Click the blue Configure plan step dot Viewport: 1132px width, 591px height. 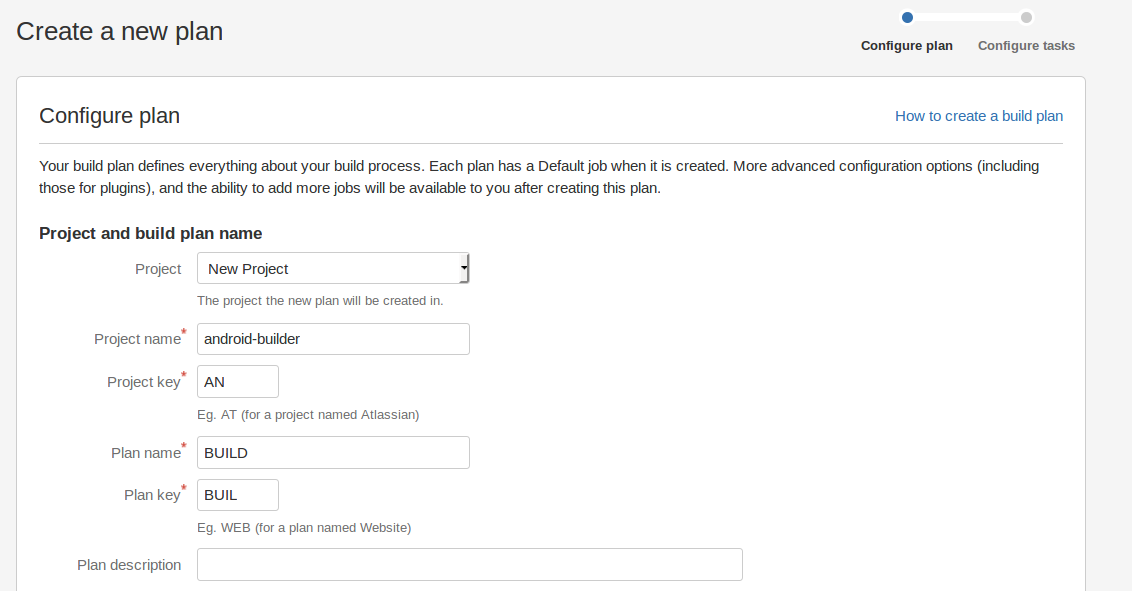907,17
